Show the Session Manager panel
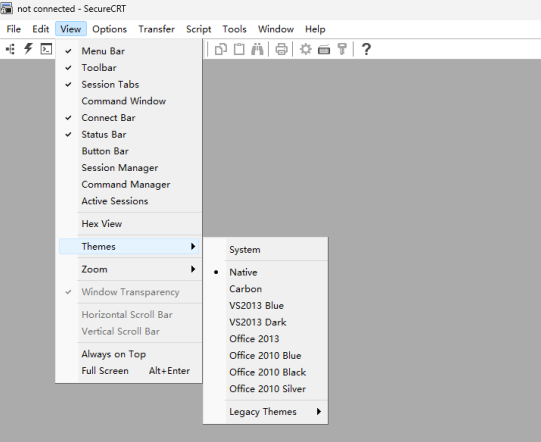Viewport: 541px width, 442px height. (x=128, y=168)
